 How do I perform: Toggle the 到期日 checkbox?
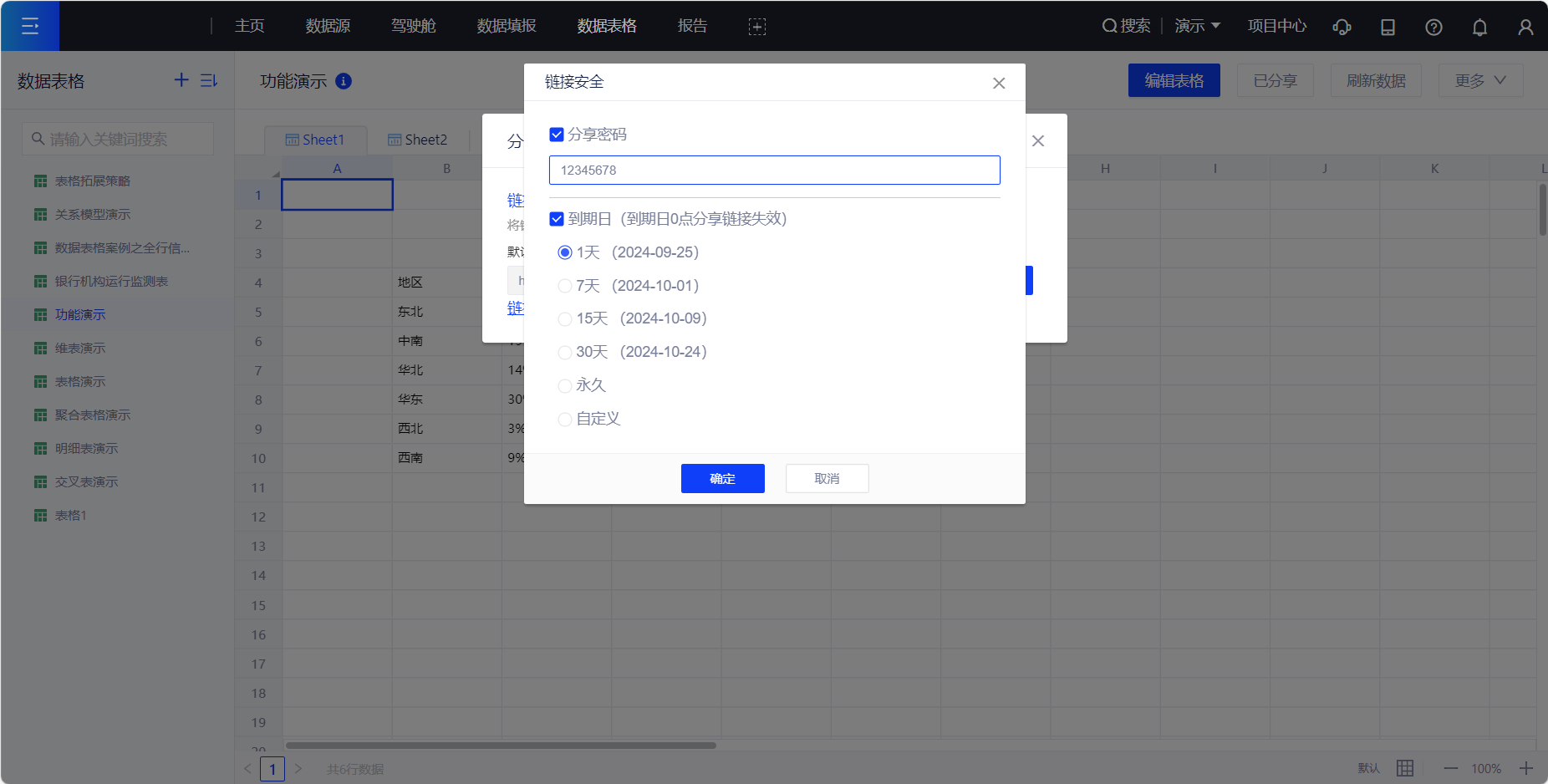(557, 219)
